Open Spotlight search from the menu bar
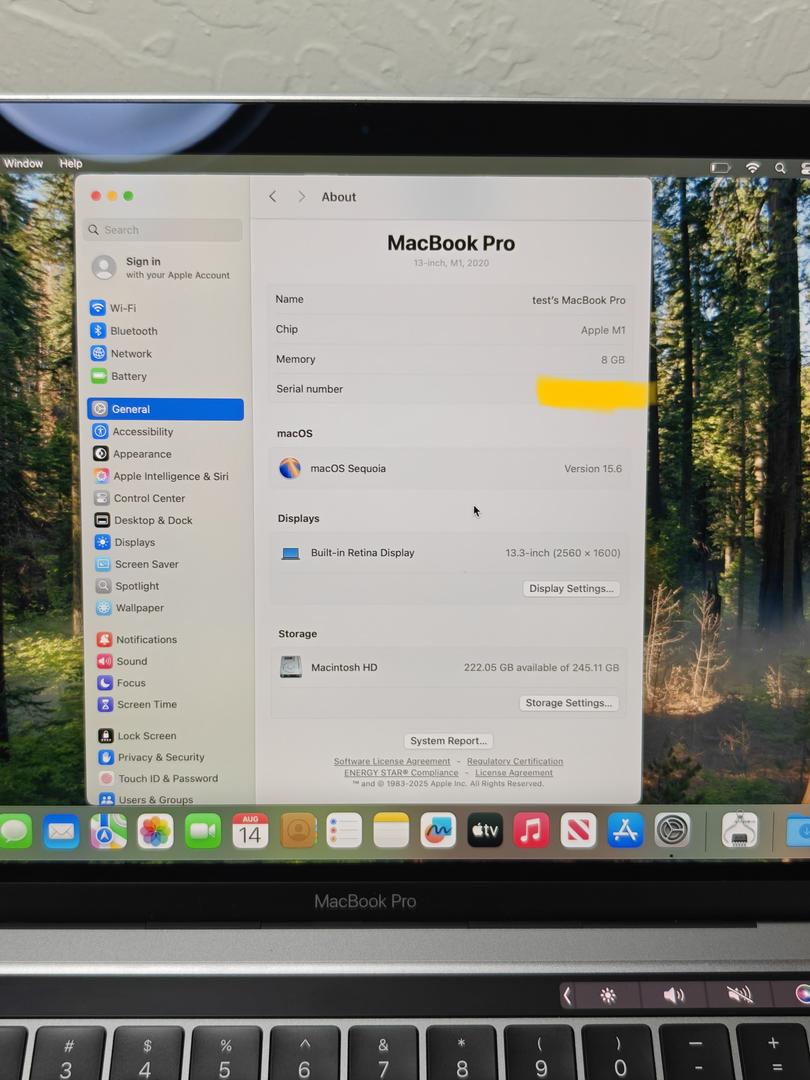This screenshot has width=810, height=1080. click(x=780, y=167)
